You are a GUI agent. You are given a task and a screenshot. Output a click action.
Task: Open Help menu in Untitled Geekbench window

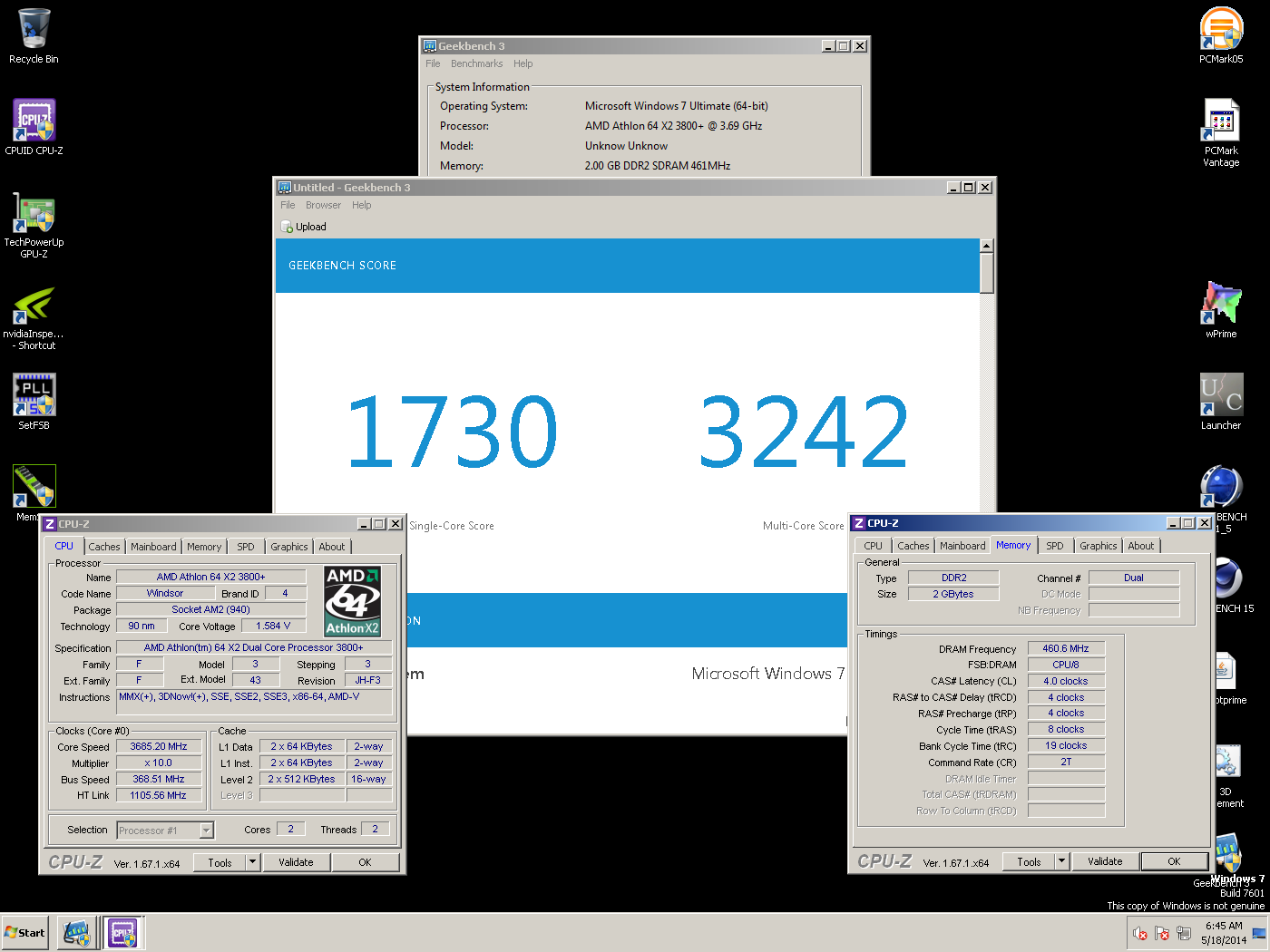pos(362,205)
